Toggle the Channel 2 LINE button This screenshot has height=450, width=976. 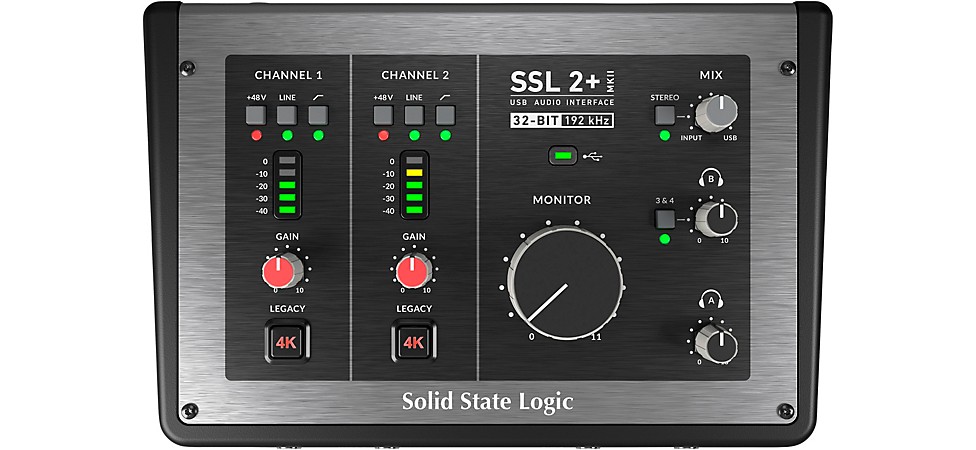click(x=414, y=115)
